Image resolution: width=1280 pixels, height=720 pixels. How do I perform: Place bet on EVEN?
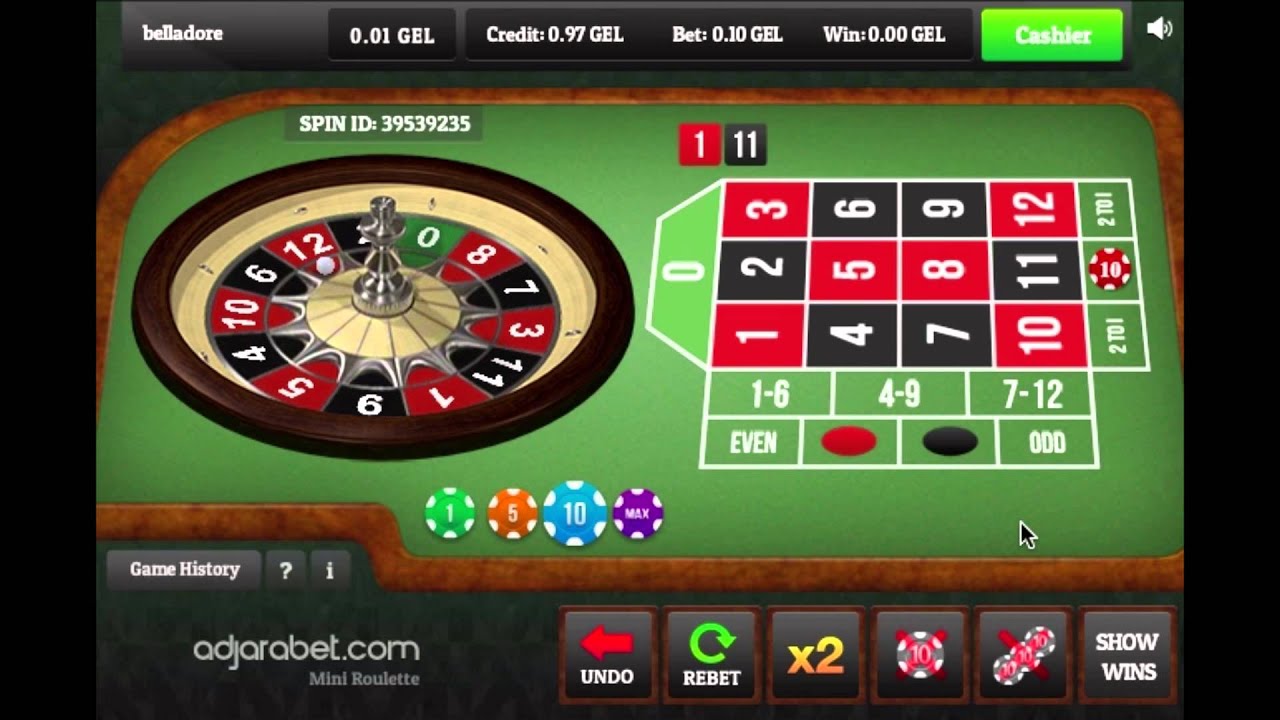[x=753, y=442]
